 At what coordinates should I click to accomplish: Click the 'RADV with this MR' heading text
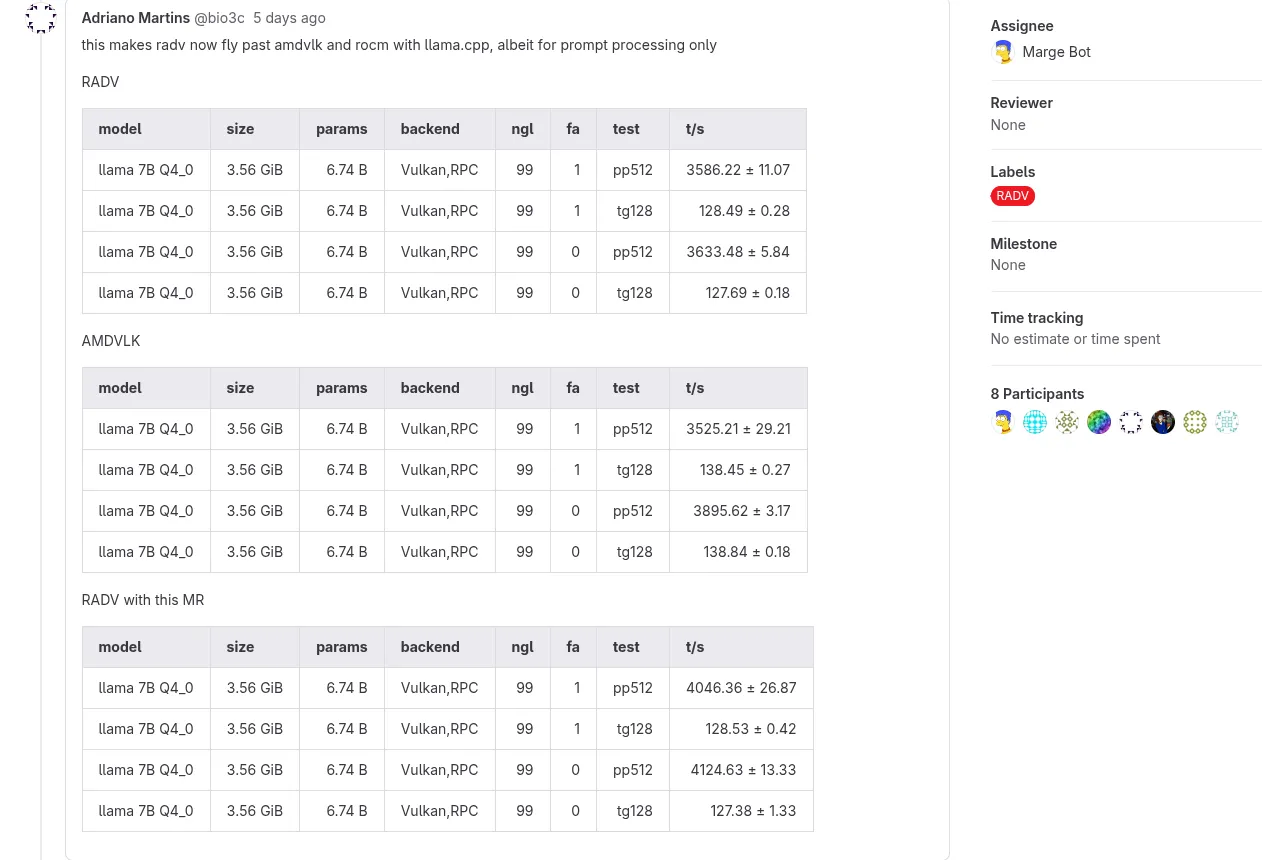click(x=143, y=600)
